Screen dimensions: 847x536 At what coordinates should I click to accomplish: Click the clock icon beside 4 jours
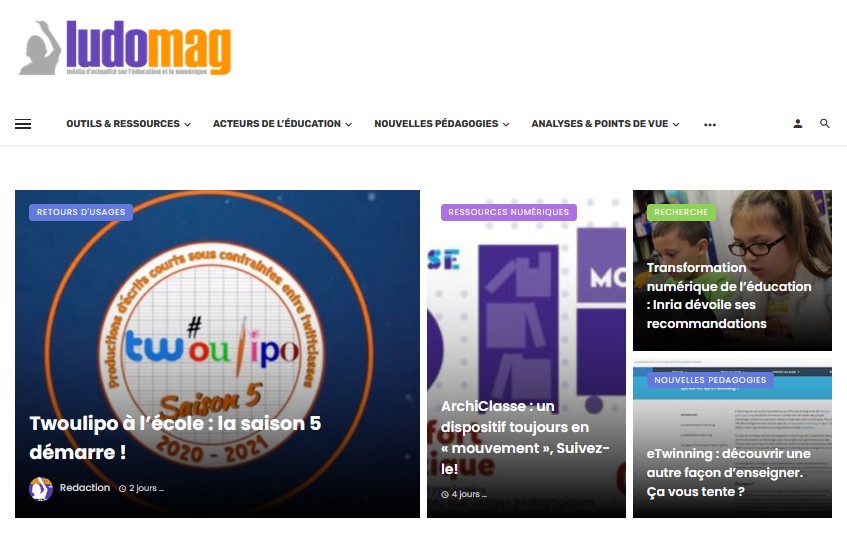(445, 494)
